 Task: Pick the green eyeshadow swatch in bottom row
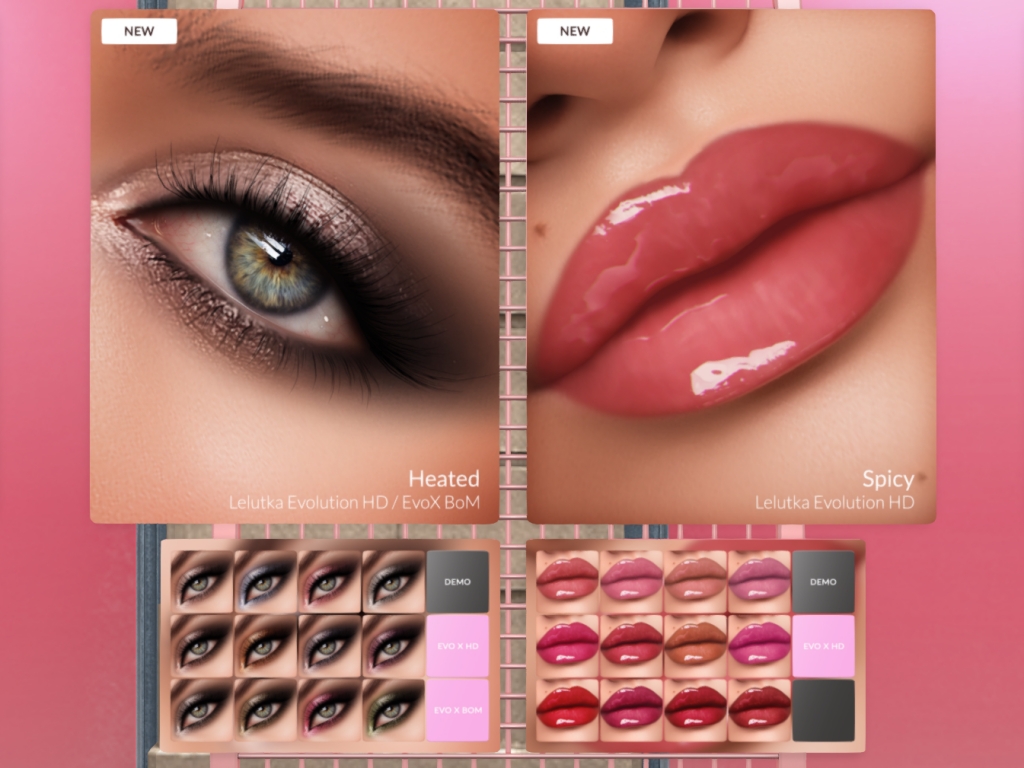(x=393, y=709)
